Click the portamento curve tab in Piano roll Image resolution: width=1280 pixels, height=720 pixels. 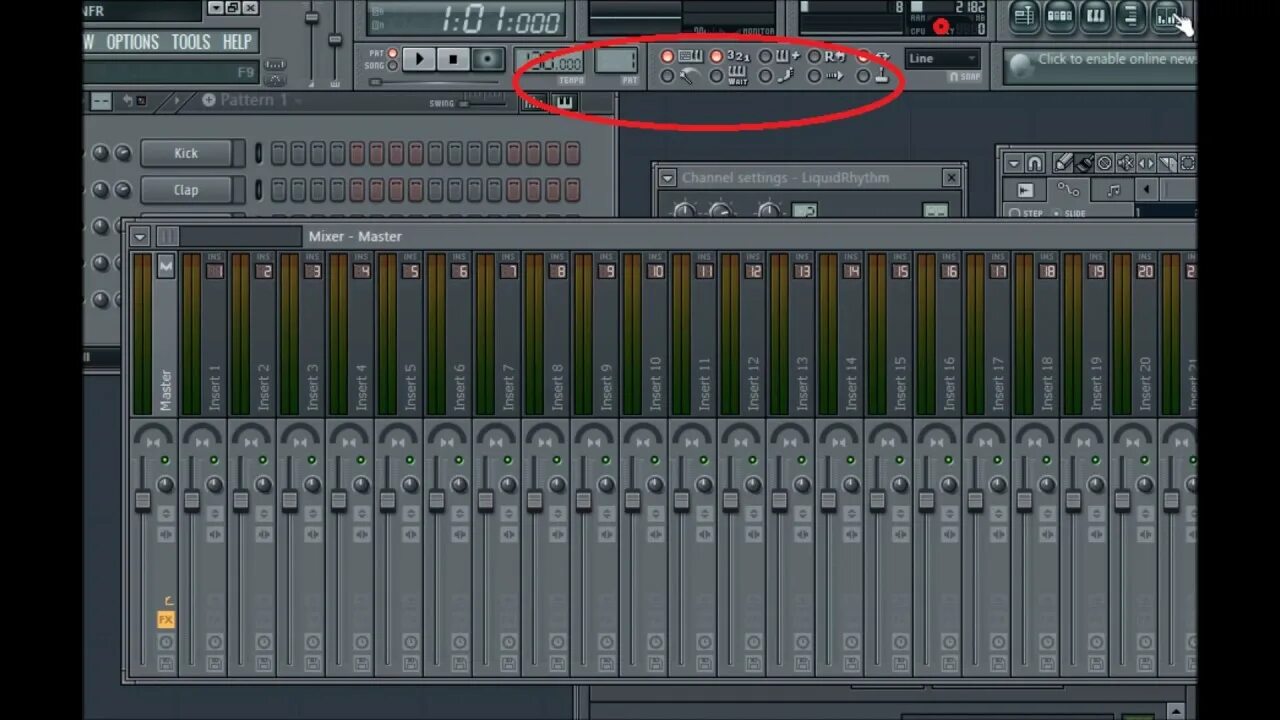pyautogui.click(x=1069, y=190)
